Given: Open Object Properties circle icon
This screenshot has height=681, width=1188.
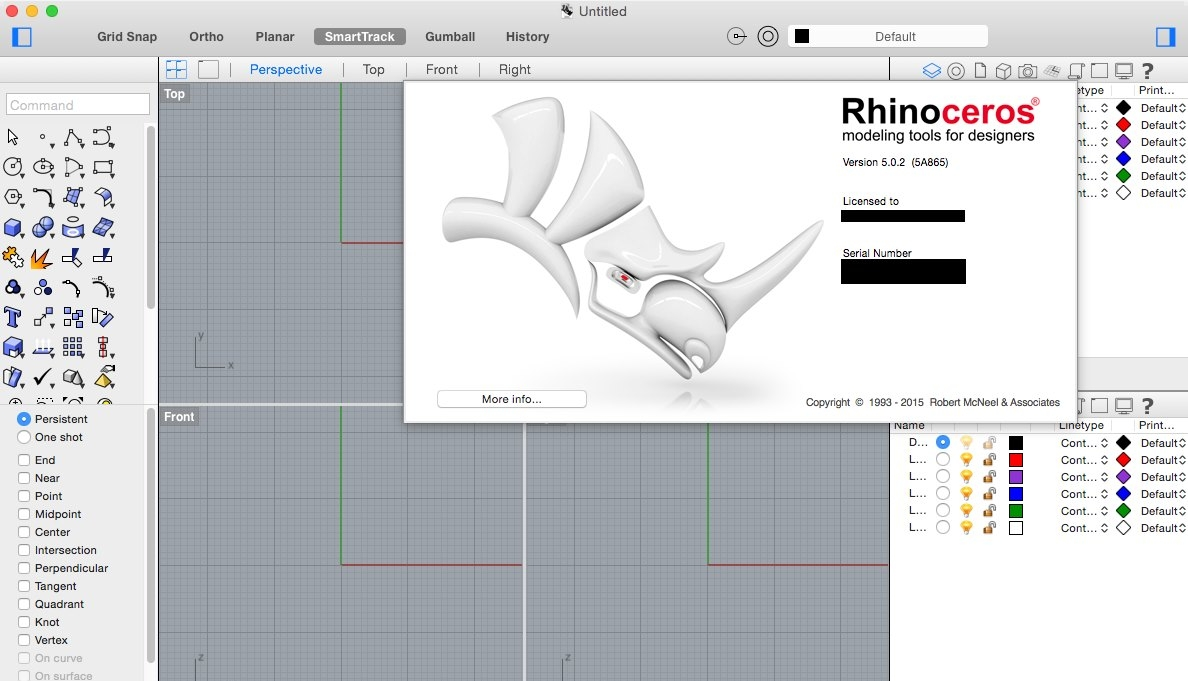Looking at the screenshot, I should [x=956, y=71].
